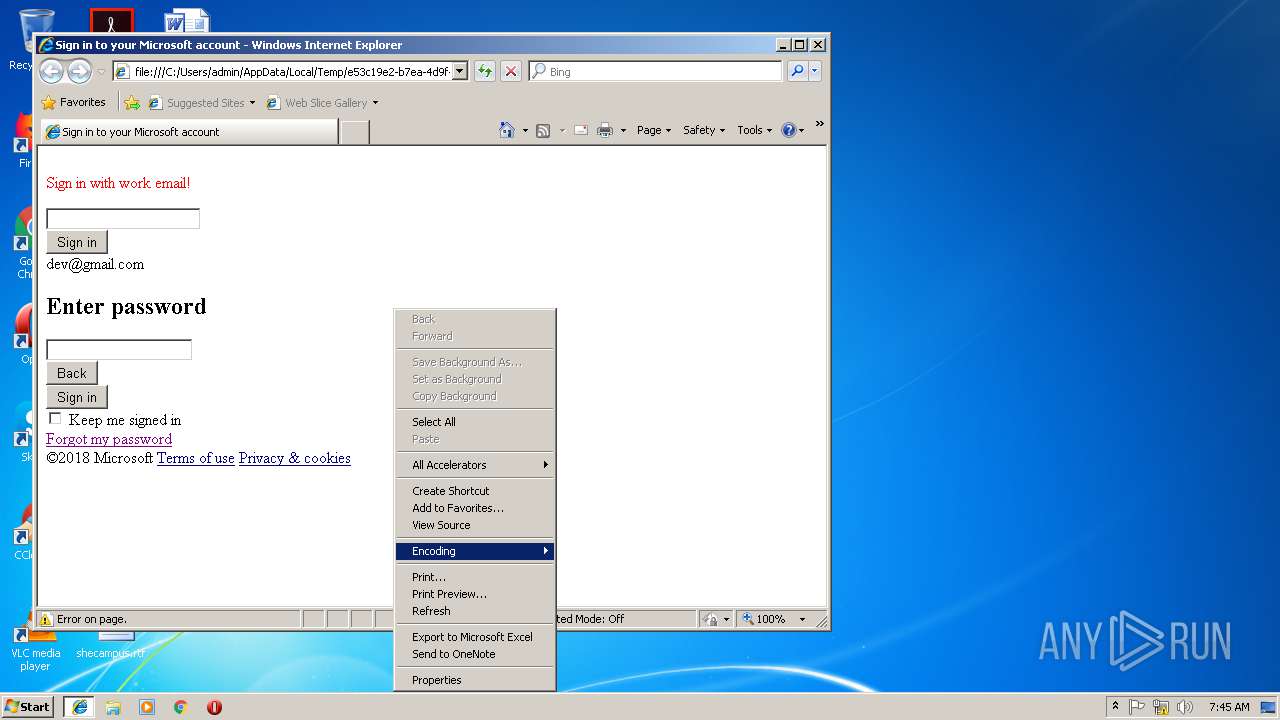Viewport: 1280px width, 720px height.
Task: Click the IE Forward navigation arrow
Action: (79, 71)
